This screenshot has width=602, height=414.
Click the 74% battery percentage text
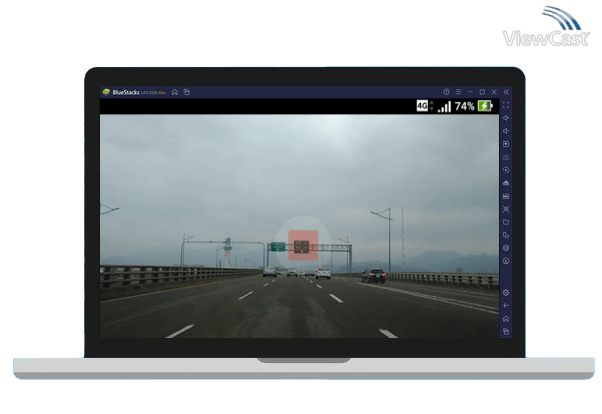click(x=465, y=106)
